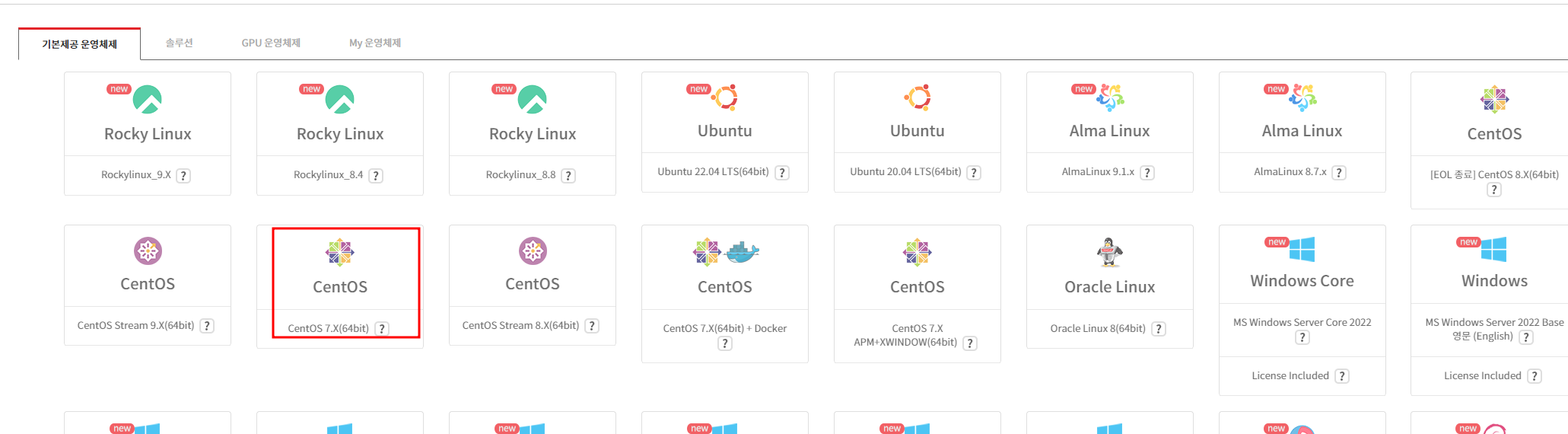Click the Ubuntu 22.04 LTS(64bit) label
This screenshot has height=434, width=1568.
tap(713, 172)
